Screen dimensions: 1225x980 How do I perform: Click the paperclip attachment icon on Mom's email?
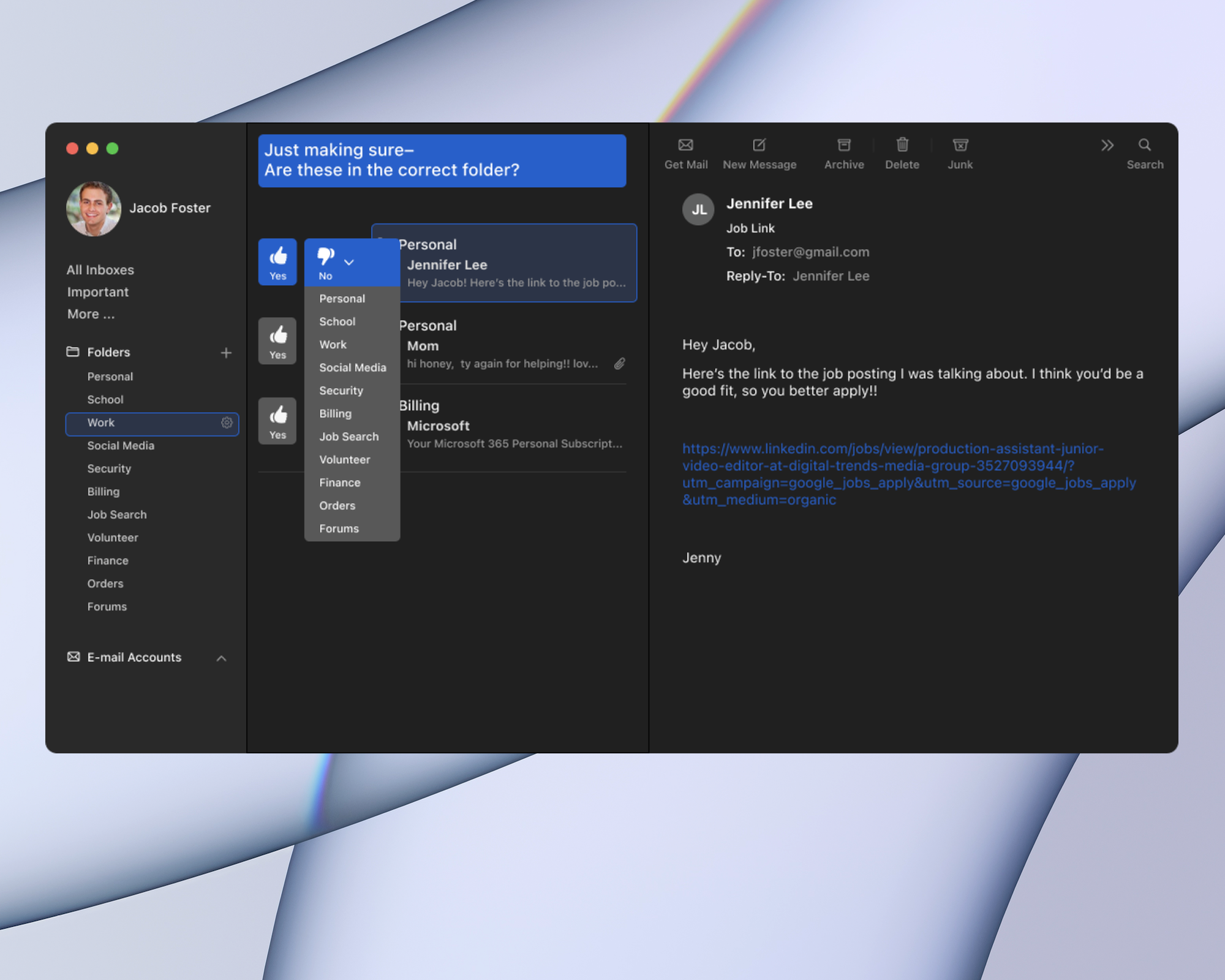coord(620,364)
